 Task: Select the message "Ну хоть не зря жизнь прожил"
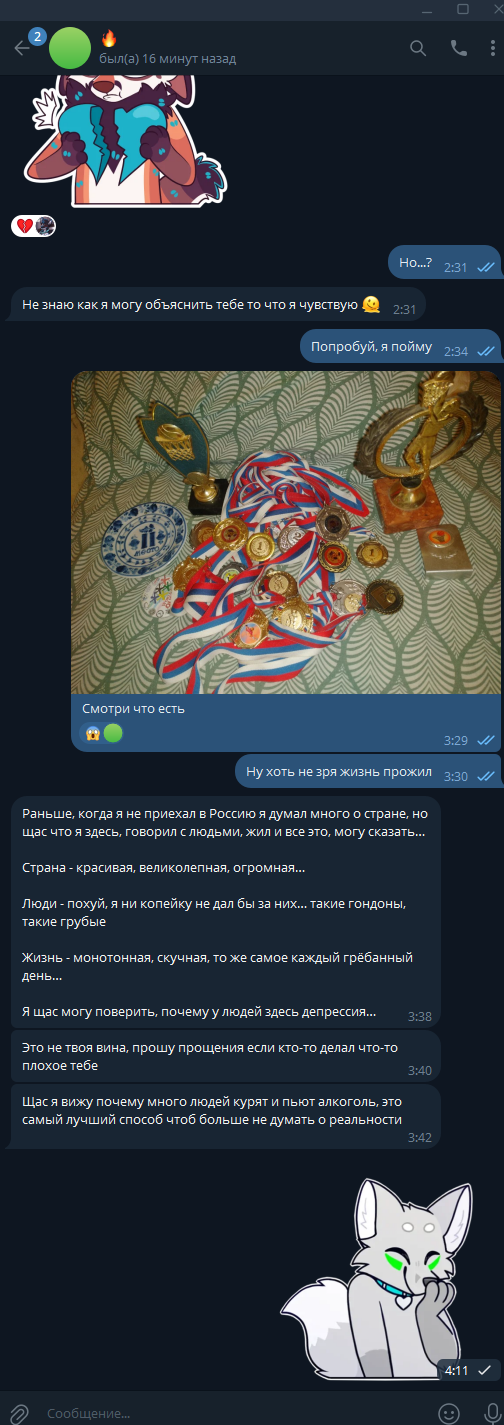coord(368,772)
